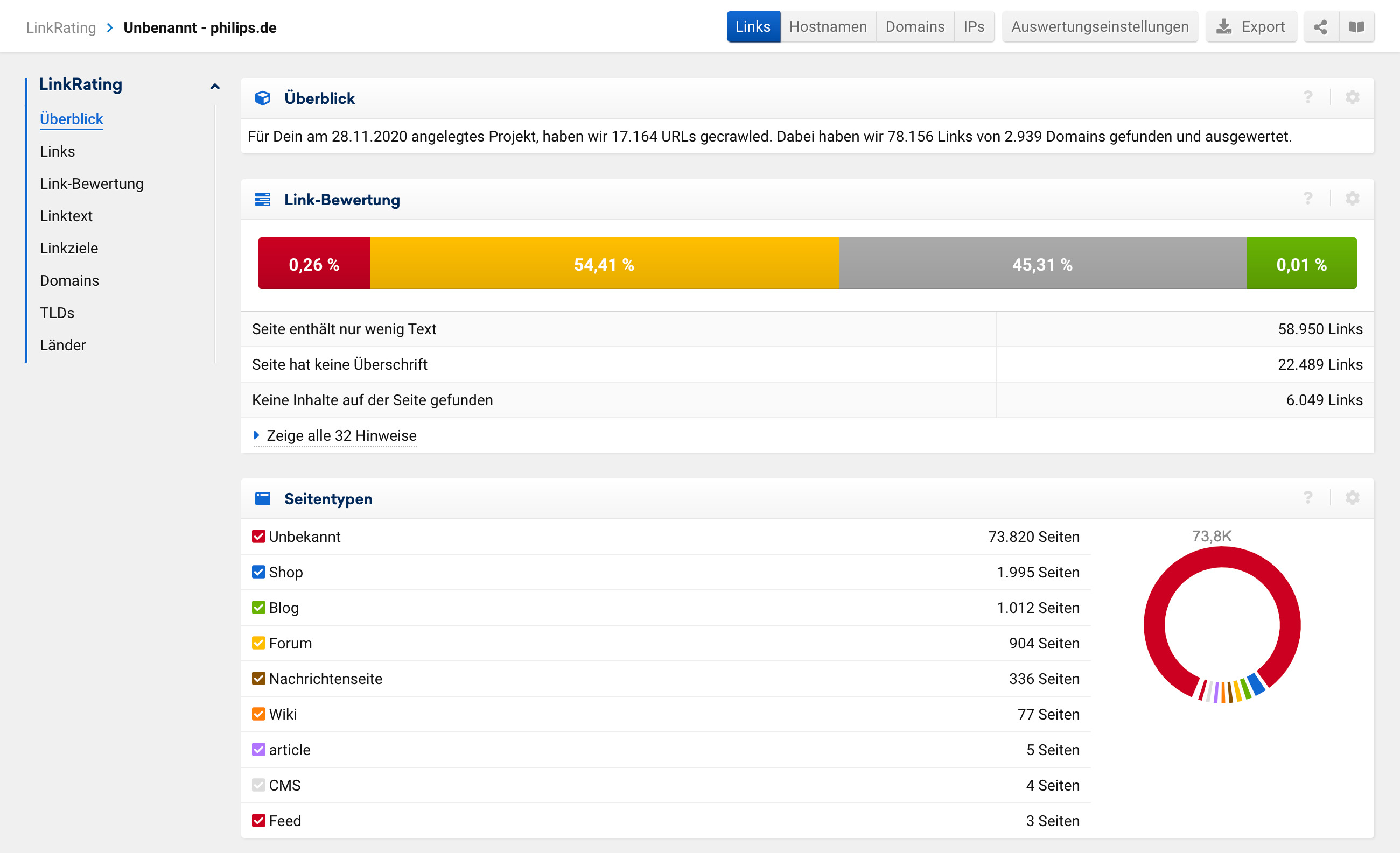Enable the CMS page type checkbox
Viewport: 1400px width, 853px height.
pos(258,785)
